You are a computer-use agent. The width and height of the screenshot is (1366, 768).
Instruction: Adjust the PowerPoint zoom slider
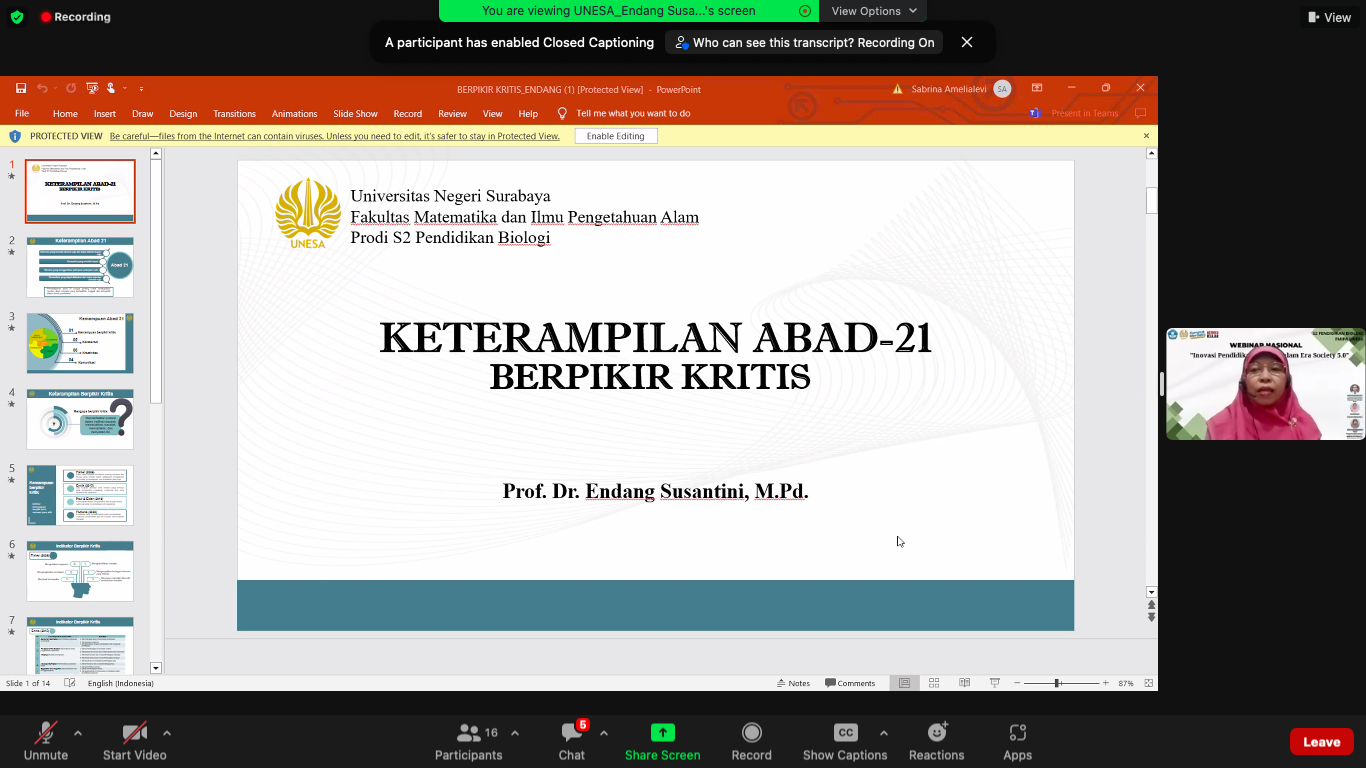(x=1057, y=683)
